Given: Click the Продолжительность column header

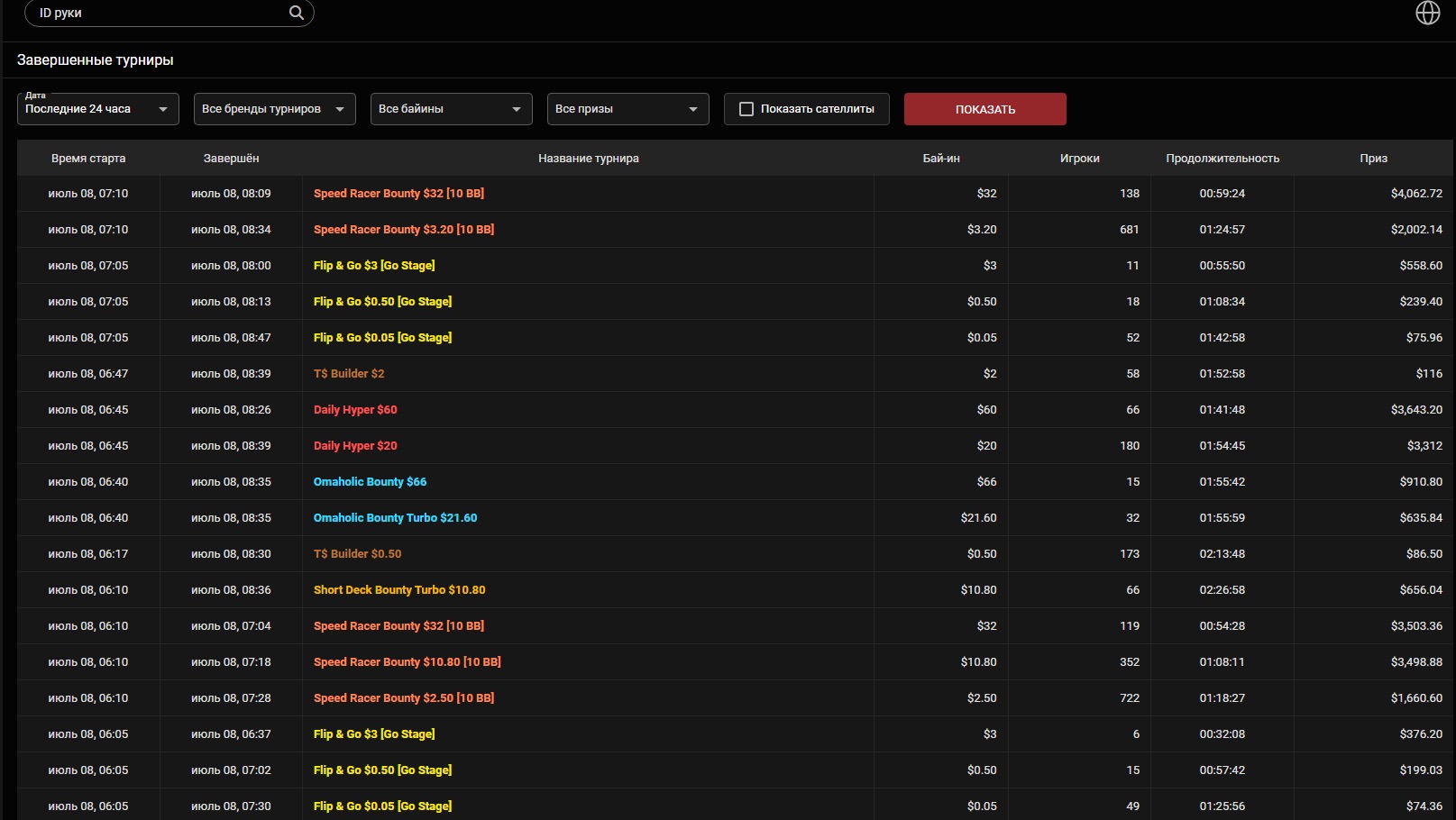Looking at the screenshot, I should point(1222,158).
